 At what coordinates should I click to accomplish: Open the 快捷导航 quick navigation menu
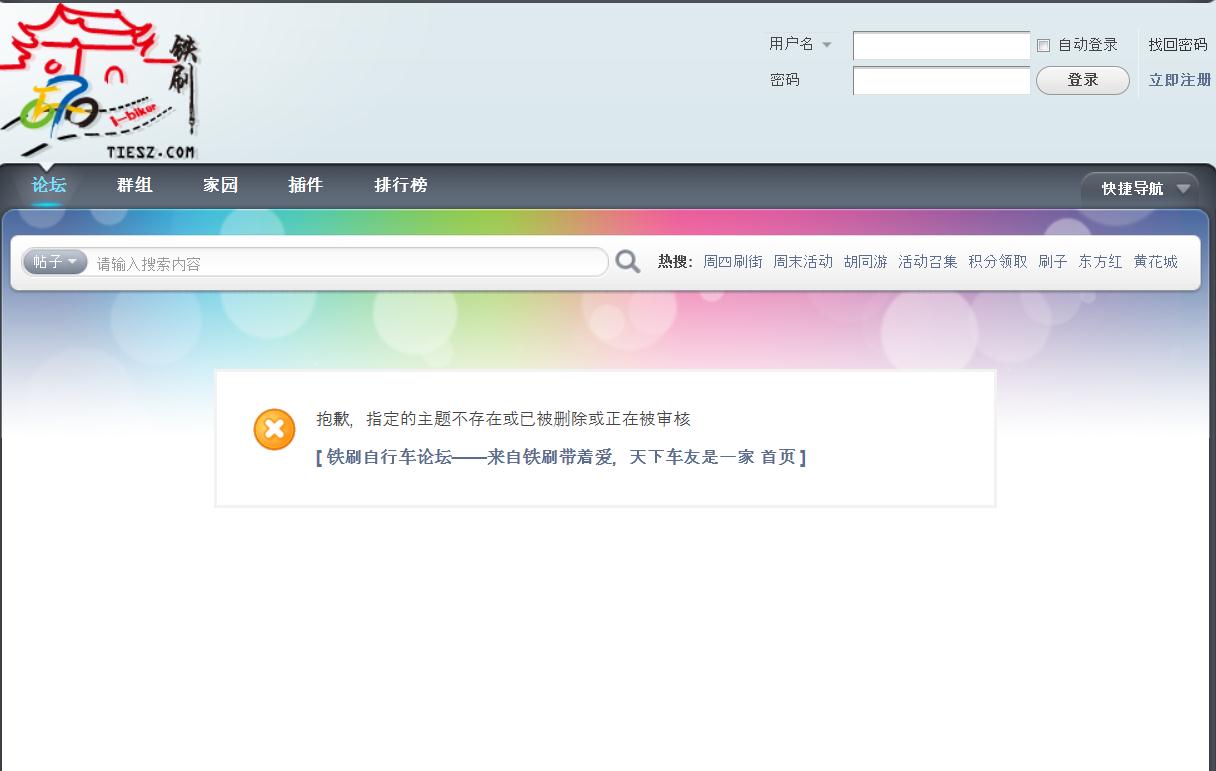pos(1138,188)
